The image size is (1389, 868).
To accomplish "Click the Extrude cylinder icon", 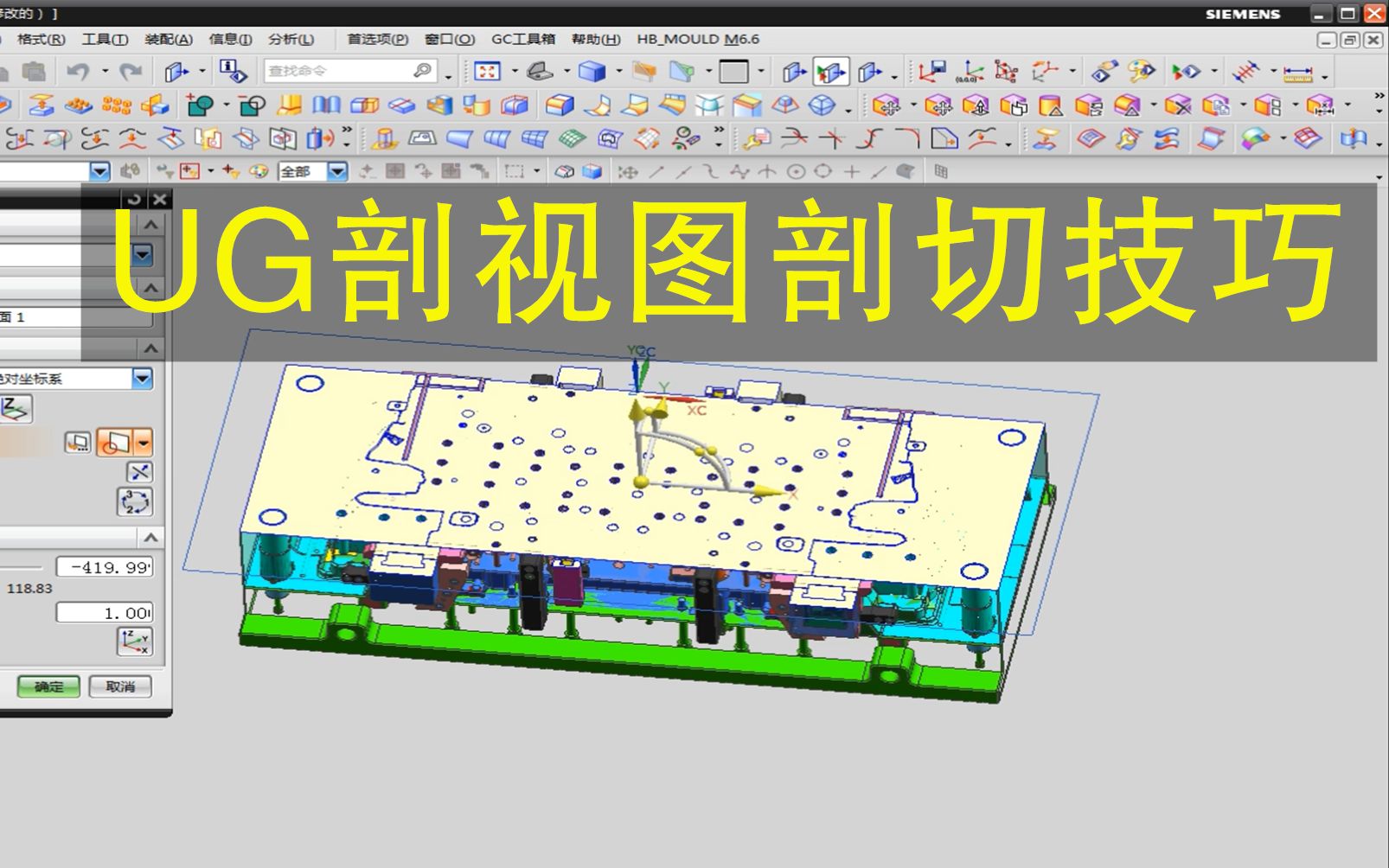I will click(x=384, y=138).
